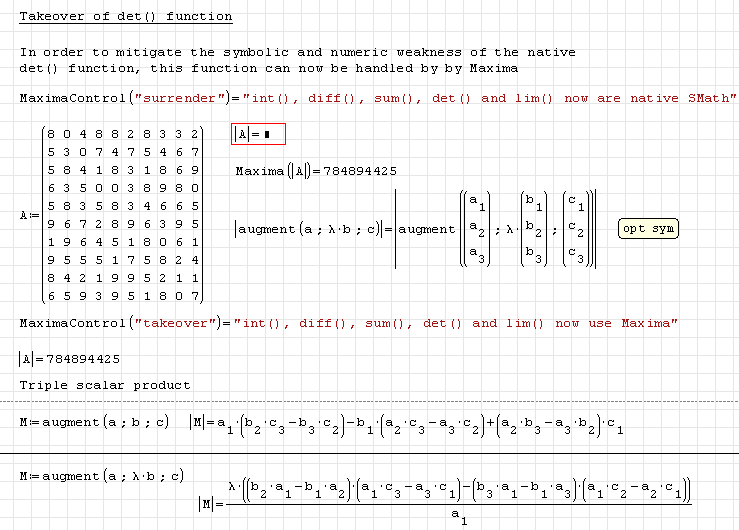Screen dimensions: 739x530
Task: Select the 10x10 matrix A definition
Action: click(x=122, y=215)
